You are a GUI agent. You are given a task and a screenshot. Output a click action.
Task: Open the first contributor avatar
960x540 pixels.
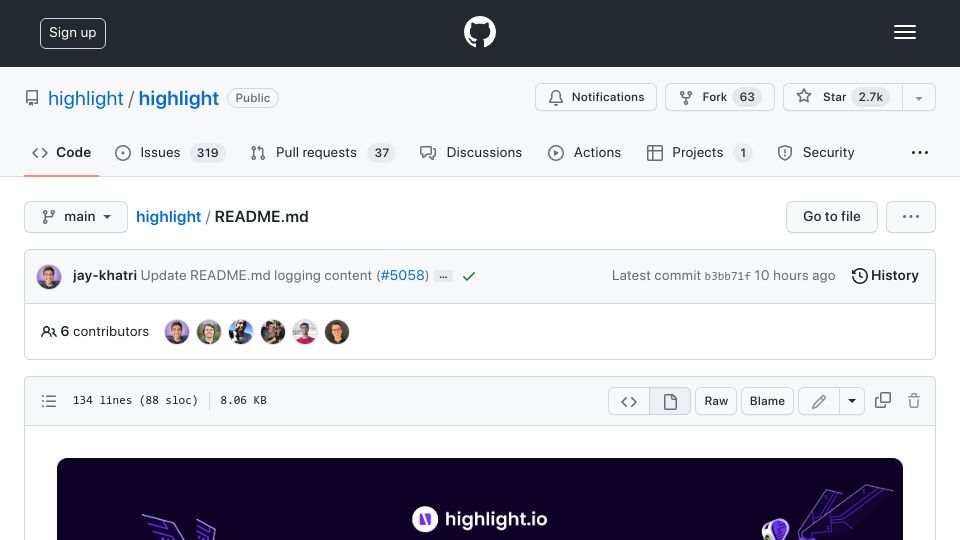[177, 332]
